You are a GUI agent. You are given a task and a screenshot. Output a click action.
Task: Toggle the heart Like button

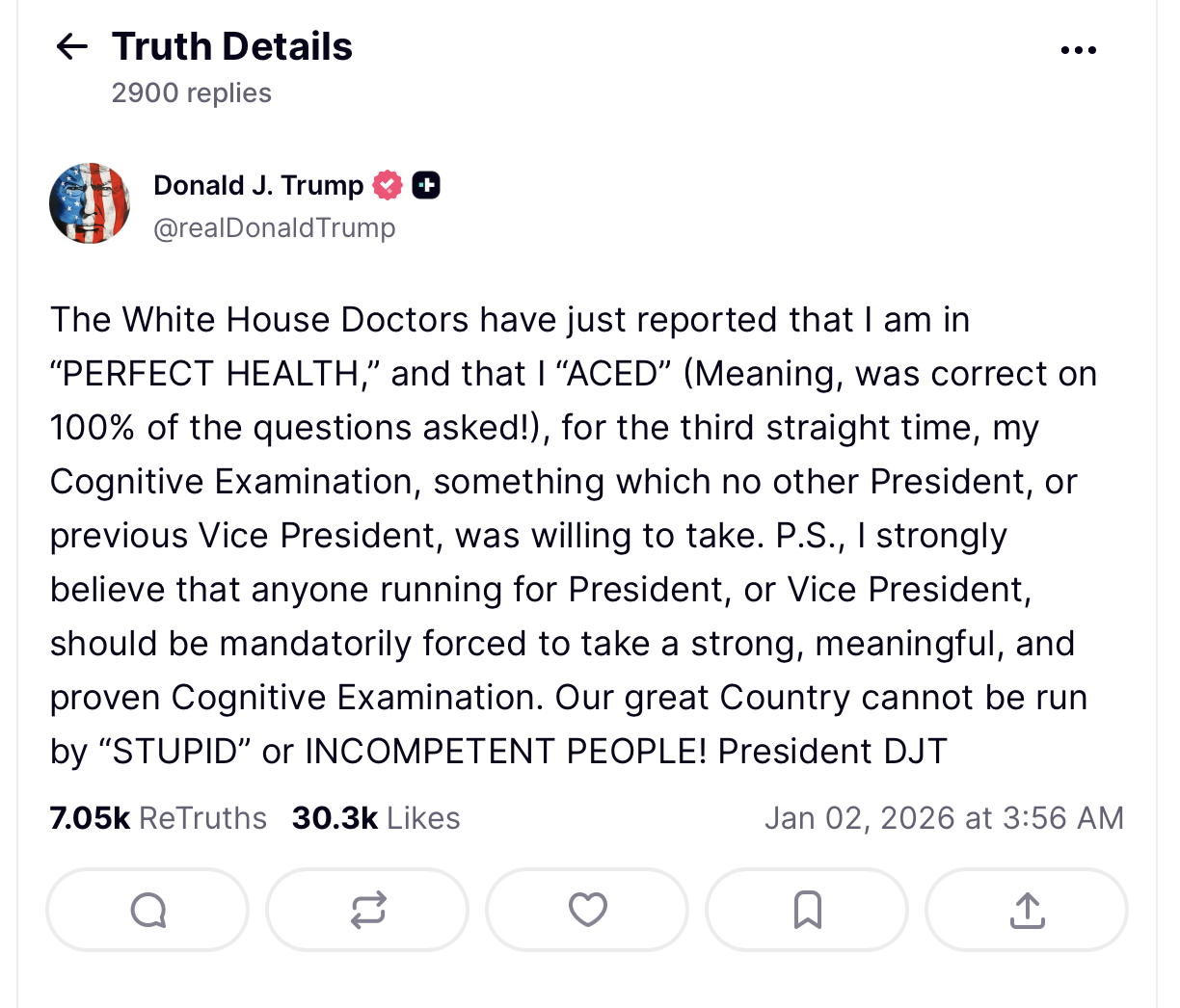587,910
